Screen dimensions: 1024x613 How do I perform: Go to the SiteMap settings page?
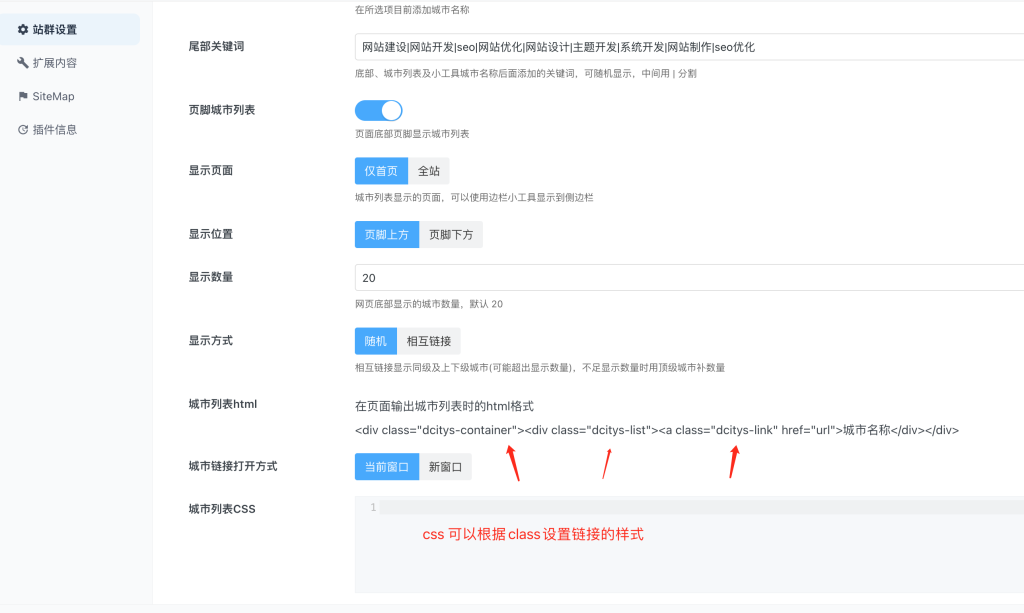click(x=53, y=96)
